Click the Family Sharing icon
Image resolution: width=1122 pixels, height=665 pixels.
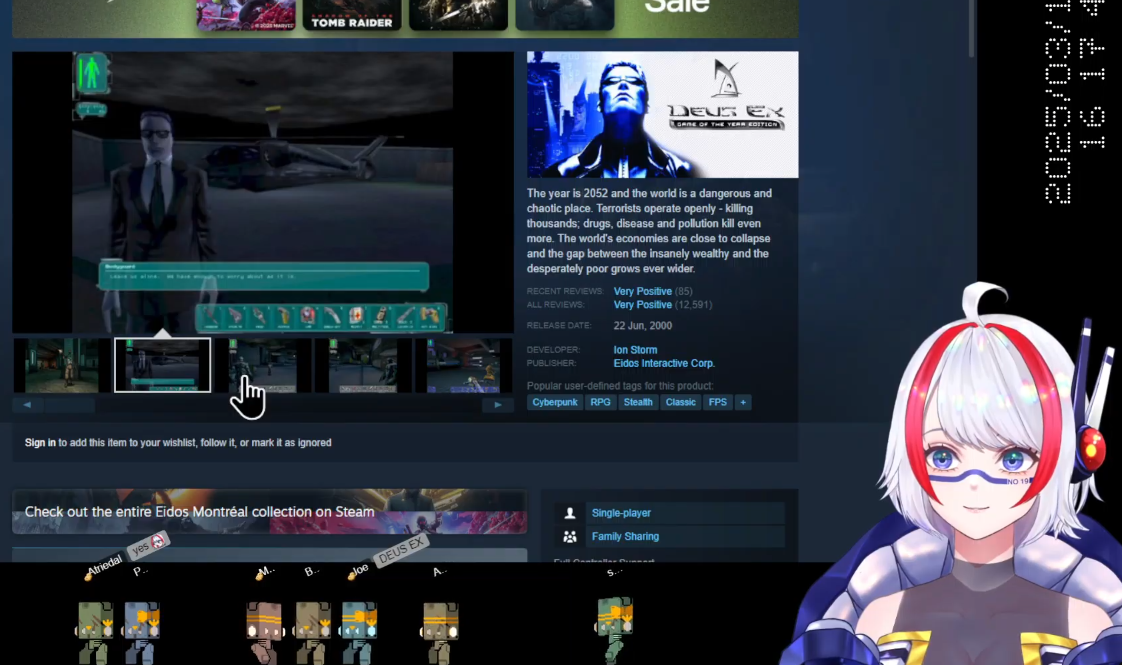(x=570, y=537)
